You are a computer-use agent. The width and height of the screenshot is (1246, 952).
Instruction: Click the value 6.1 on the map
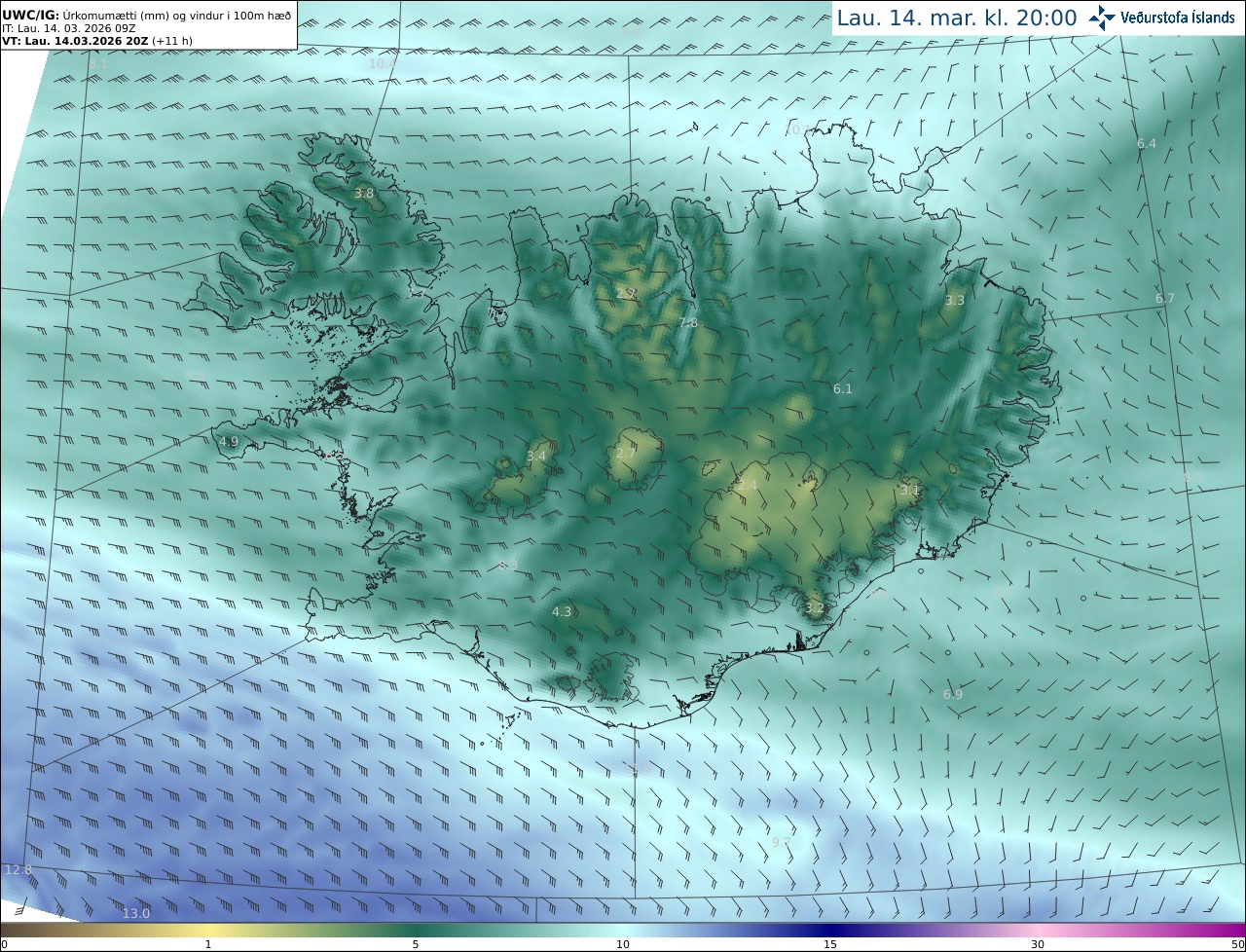[843, 389]
